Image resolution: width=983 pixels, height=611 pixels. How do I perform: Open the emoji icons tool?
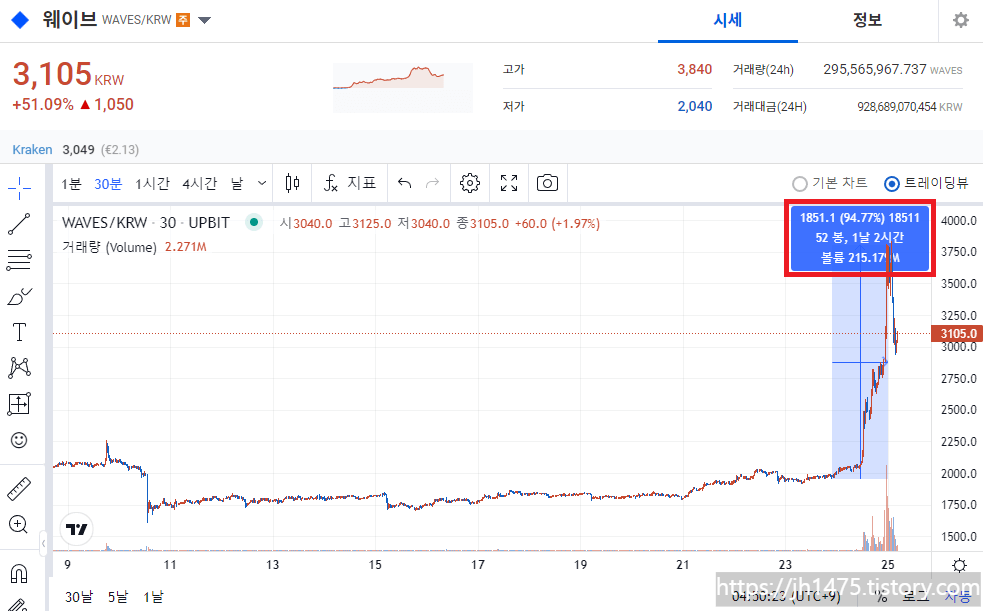click(x=19, y=441)
